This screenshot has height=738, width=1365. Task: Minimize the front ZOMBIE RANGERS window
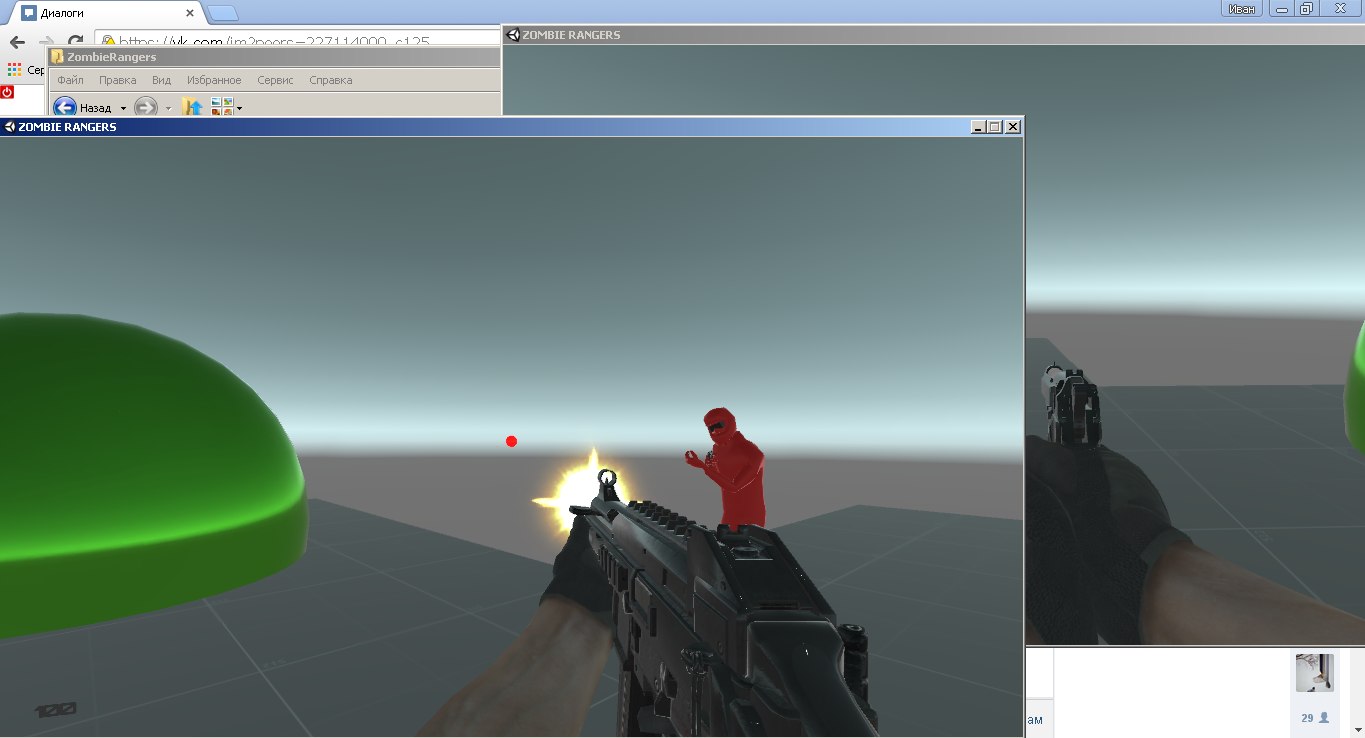point(977,127)
